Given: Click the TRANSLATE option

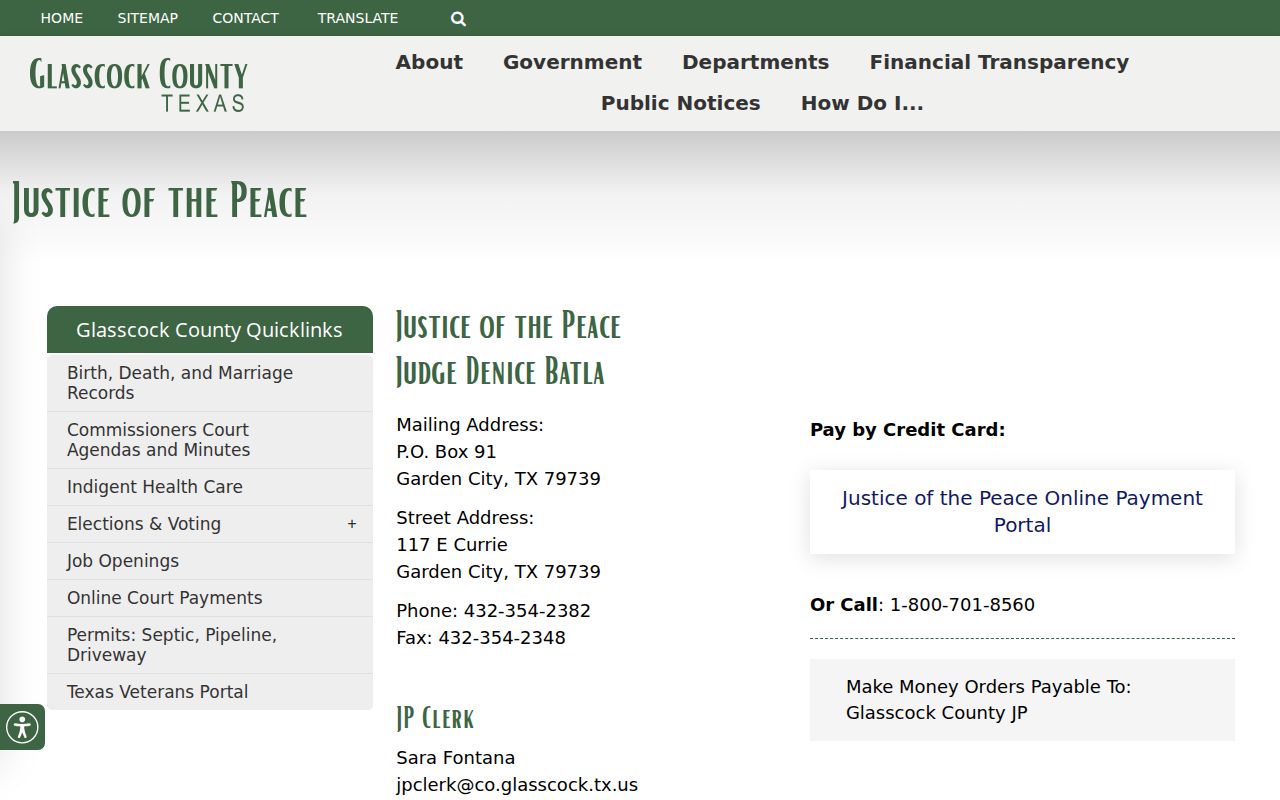Looking at the screenshot, I should pyautogui.click(x=358, y=18).
